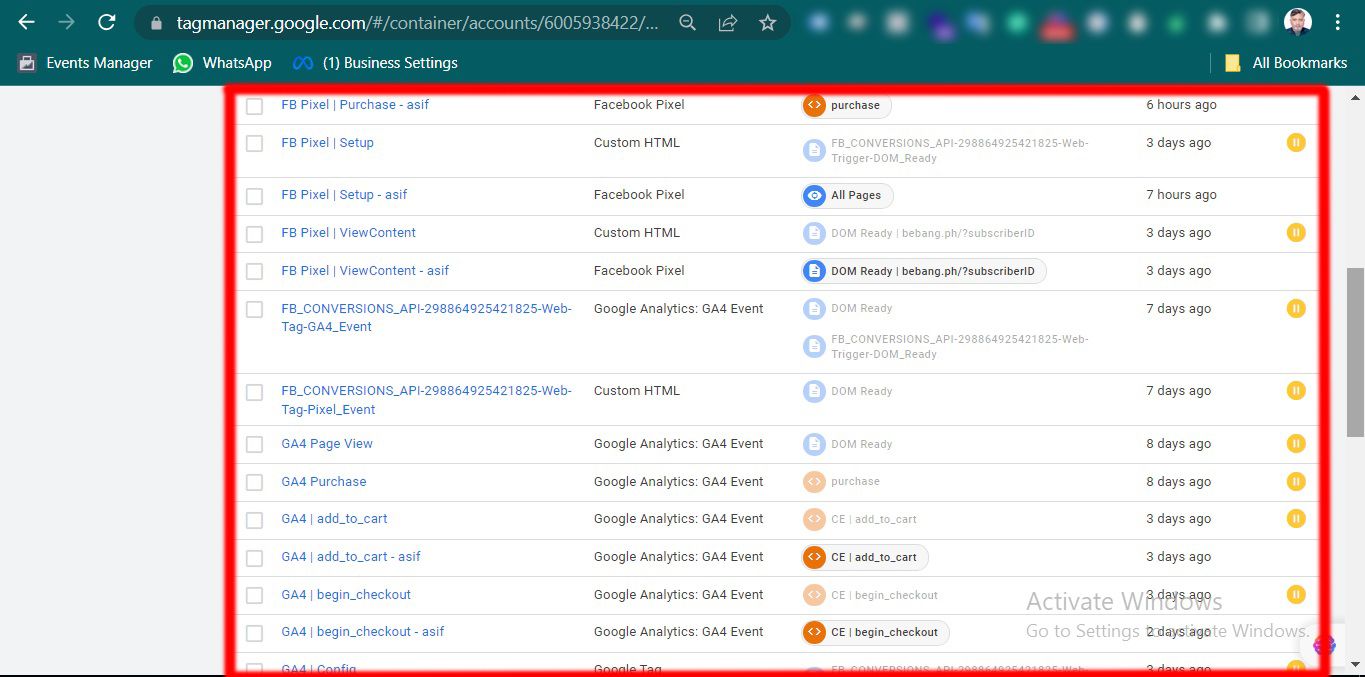The width and height of the screenshot is (1365, 677).
Task: Open the GA4 | add_to_cart tag
Action: click(x=334, y=519)
